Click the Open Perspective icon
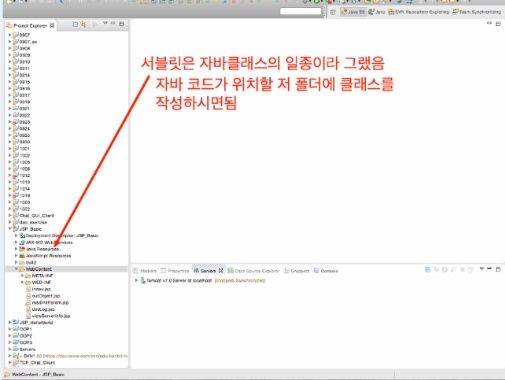 (333, 12)
